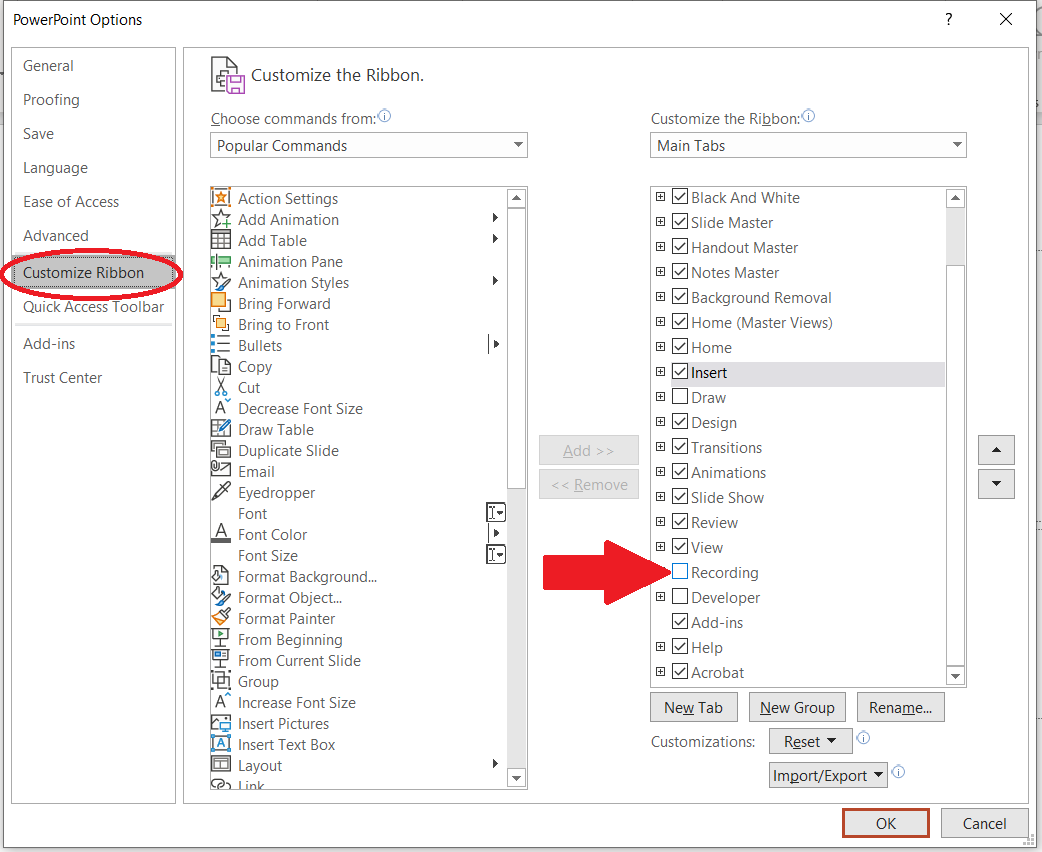
Task: Create a New Tab
Action: pyautogui.click(x=694, y=707)
